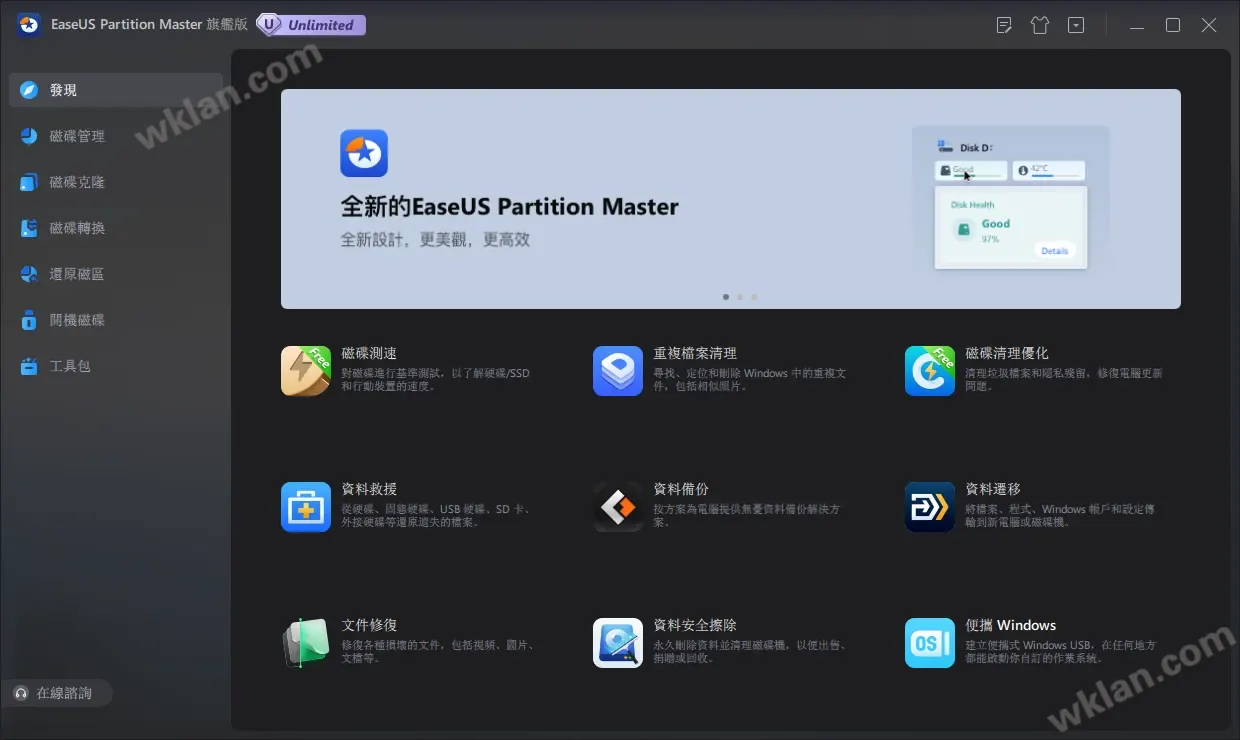Click the 全新的EaseUS Partition Master banner heading
This screenshot has height=740, width=1240.
click(x=509, y=207)
